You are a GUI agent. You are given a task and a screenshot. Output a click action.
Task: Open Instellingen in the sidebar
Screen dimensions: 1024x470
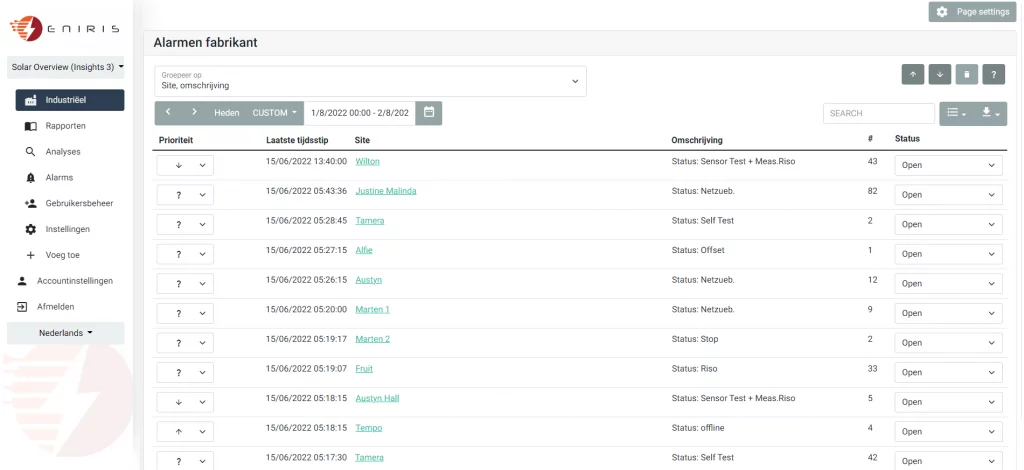pyautogui.click(x=67, y=229)
